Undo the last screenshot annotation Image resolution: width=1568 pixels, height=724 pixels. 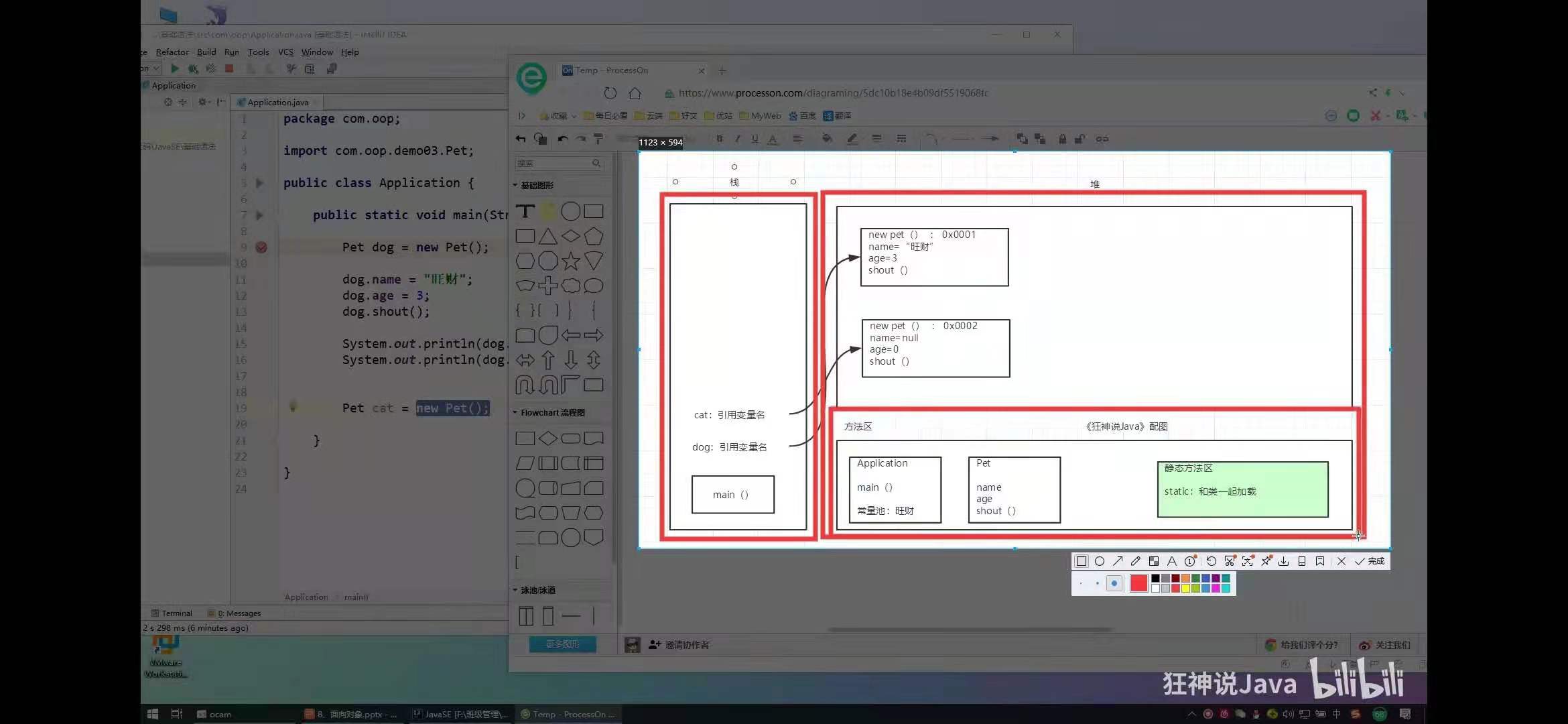click(x=1211, y=561)
